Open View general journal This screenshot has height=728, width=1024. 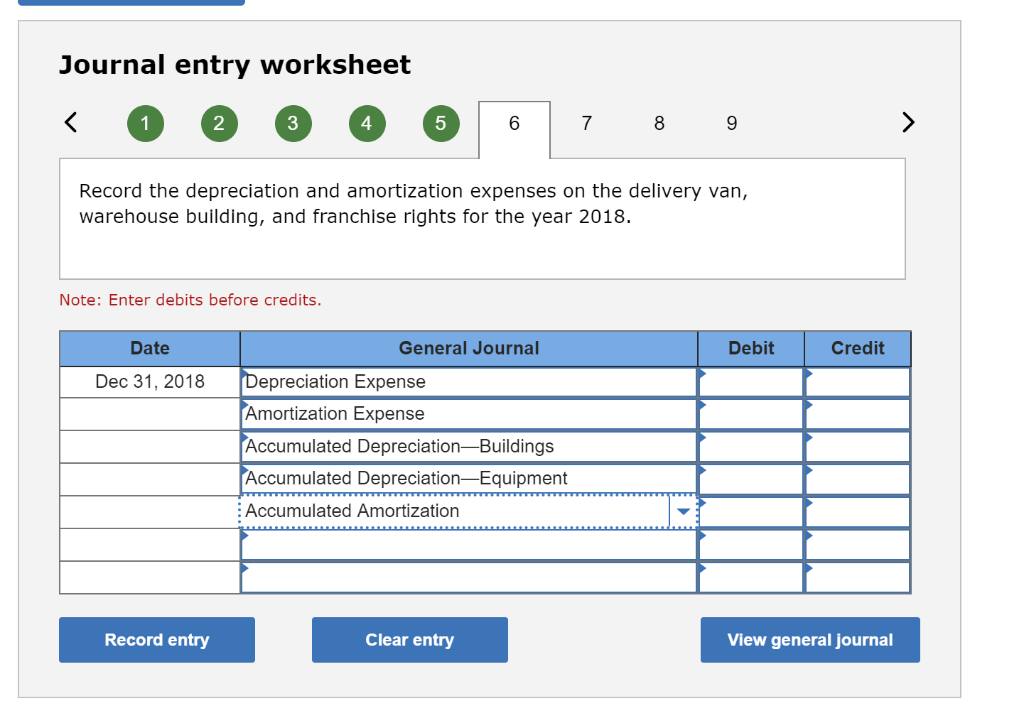tap(810, 640)
